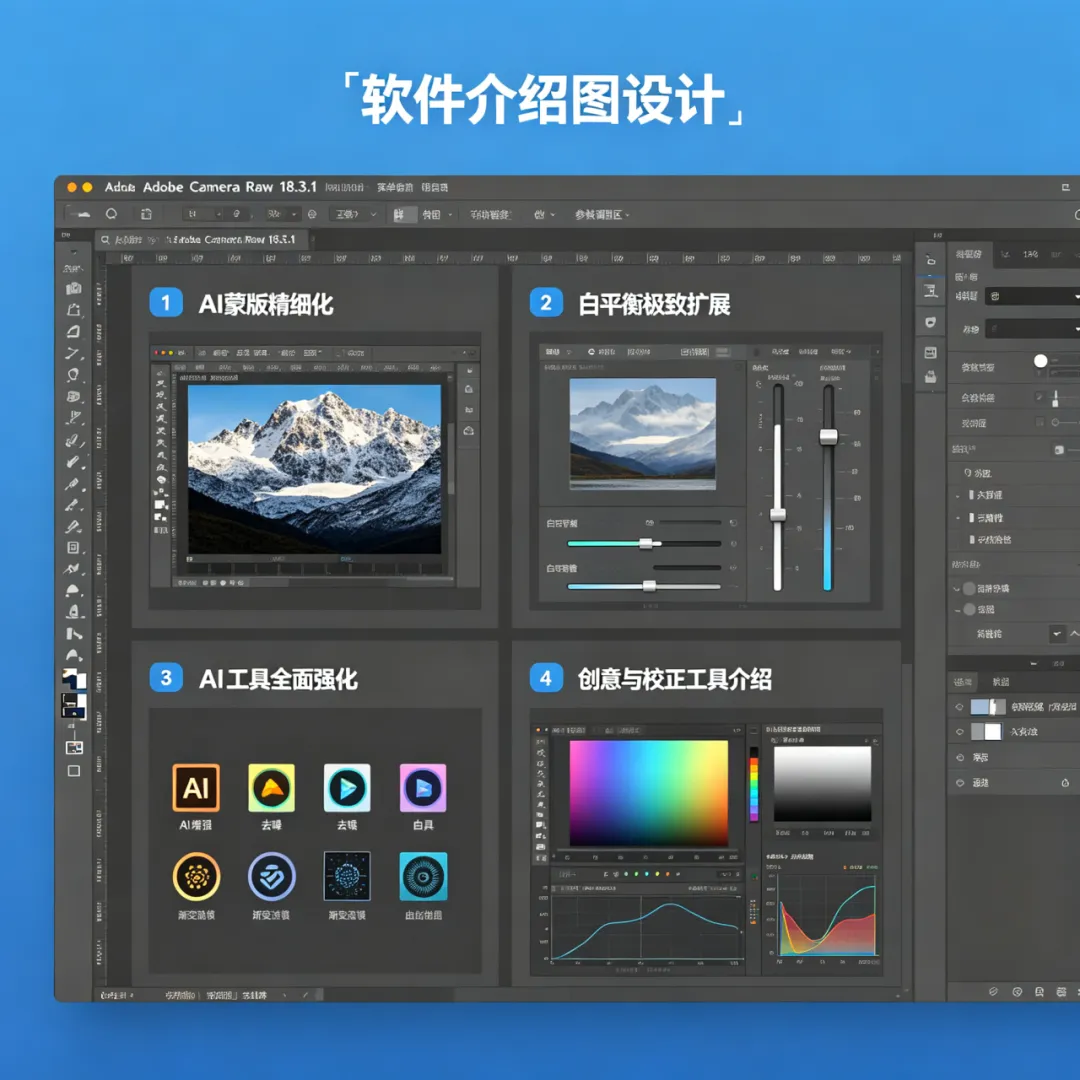Screen dimensions: 1080x1080
Task: Click the blue tone curve graph
Action: pos(645,926)
